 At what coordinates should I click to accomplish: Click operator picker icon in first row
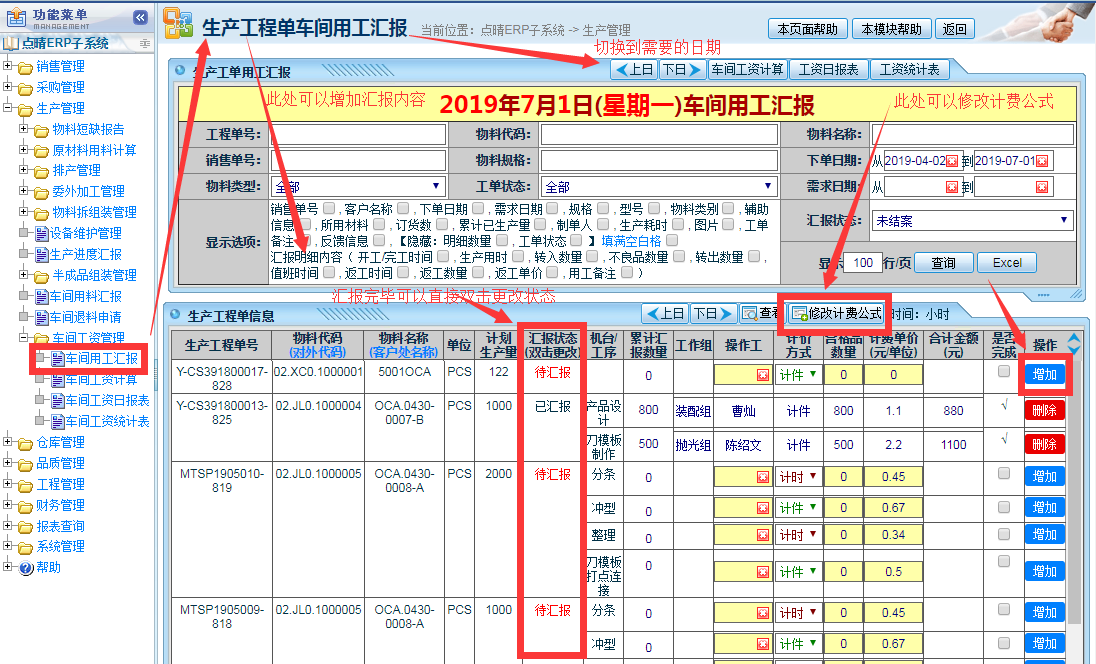(762, 375)
